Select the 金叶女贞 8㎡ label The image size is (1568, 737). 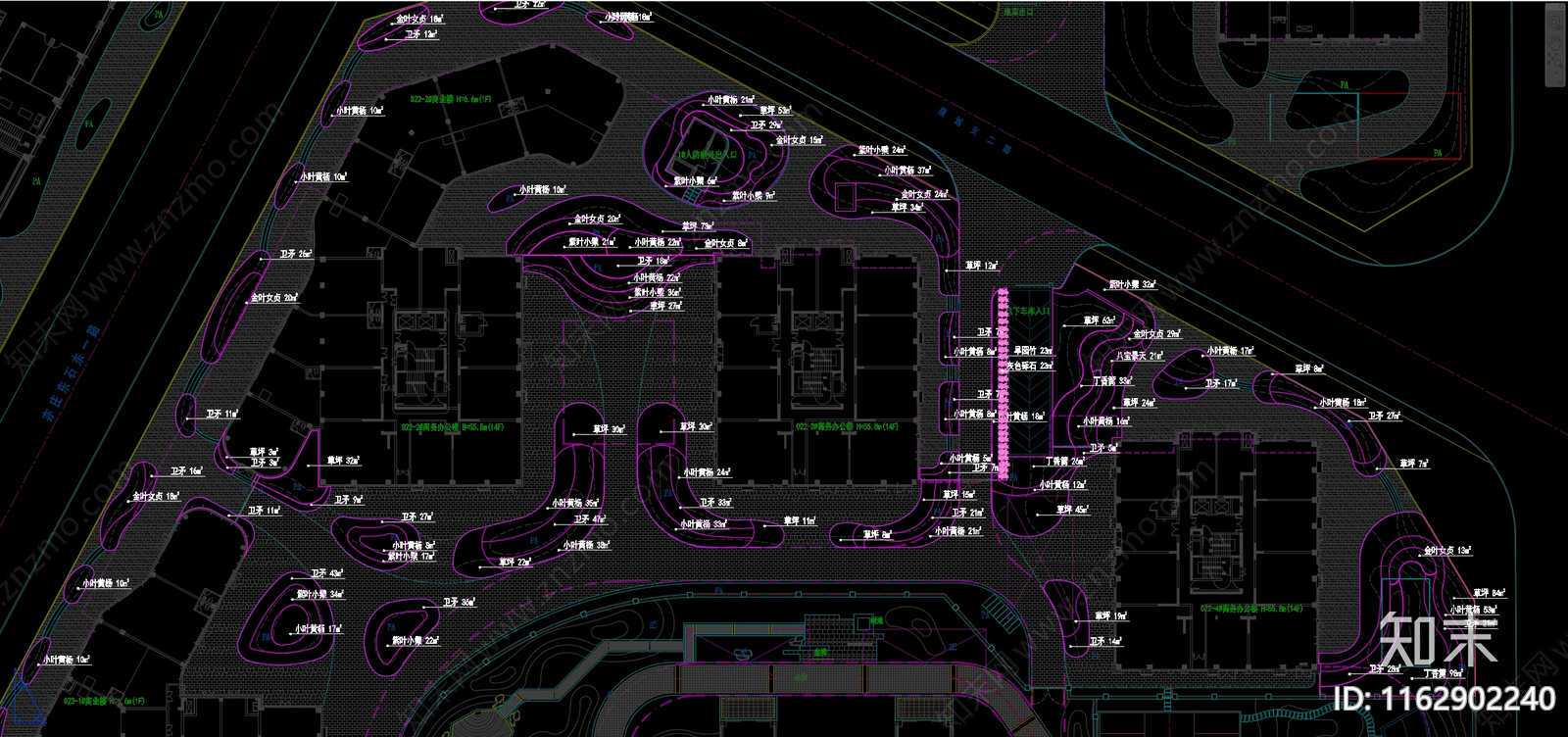coord(726,243)
